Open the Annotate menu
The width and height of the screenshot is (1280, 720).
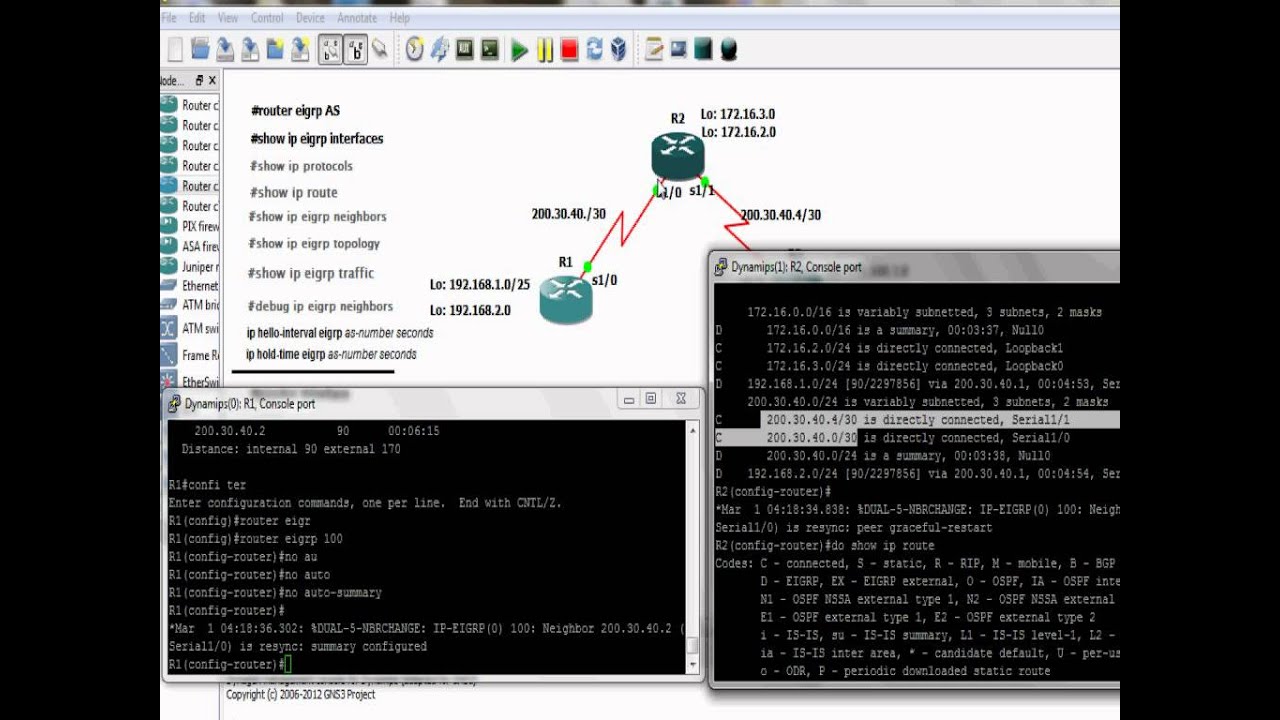pos(357,18)
